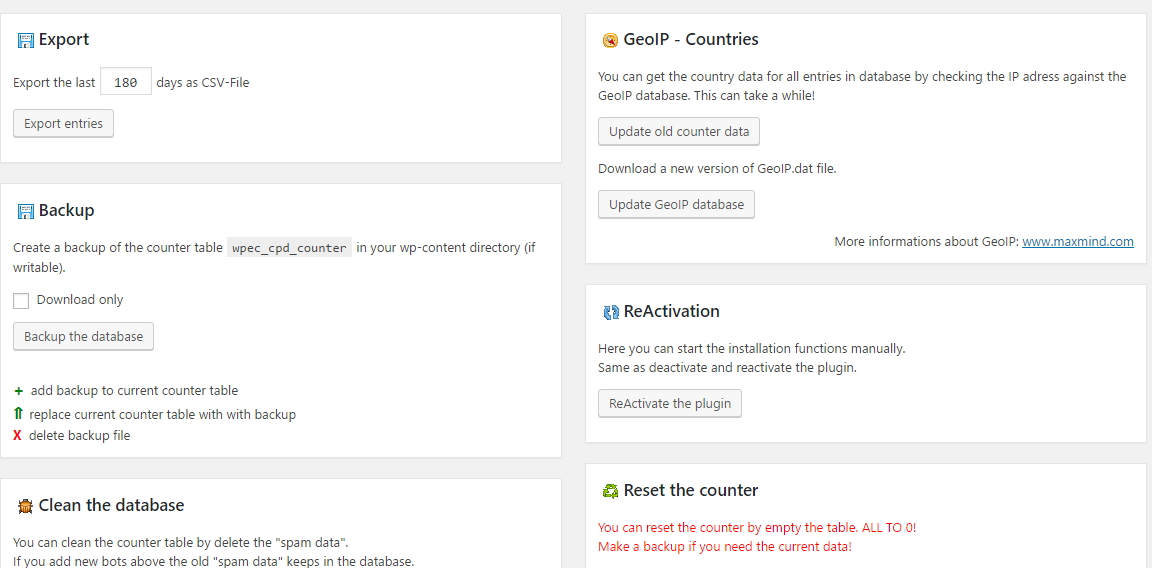Click the red X delete backup icon
The height and width of the screenshot is (568, 1152).
[x=18, y=436]
